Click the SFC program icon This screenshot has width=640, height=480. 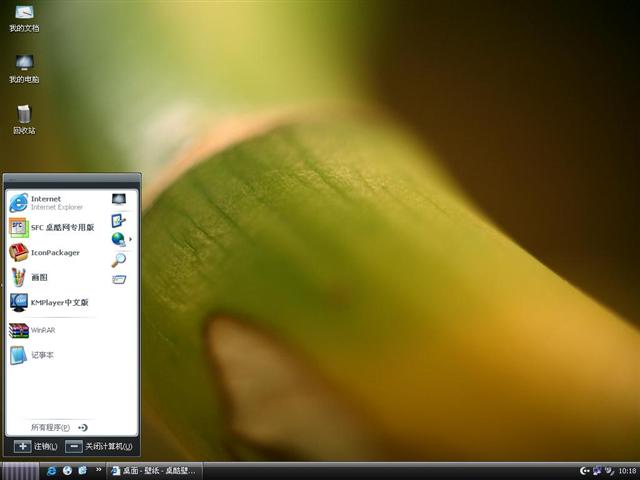click(19, 227)
